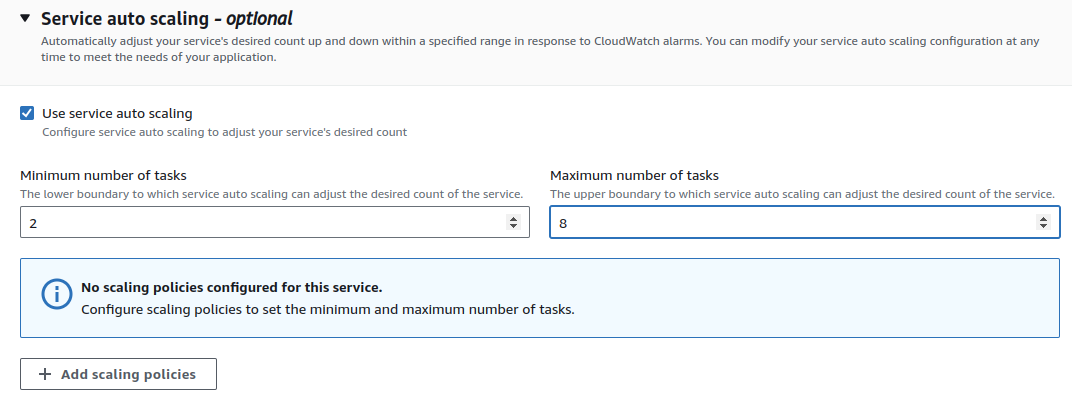This screenshot has width=1072, height=409.
Task: Uncheck the Use service auto scaling checkbox
Action: 27,113
